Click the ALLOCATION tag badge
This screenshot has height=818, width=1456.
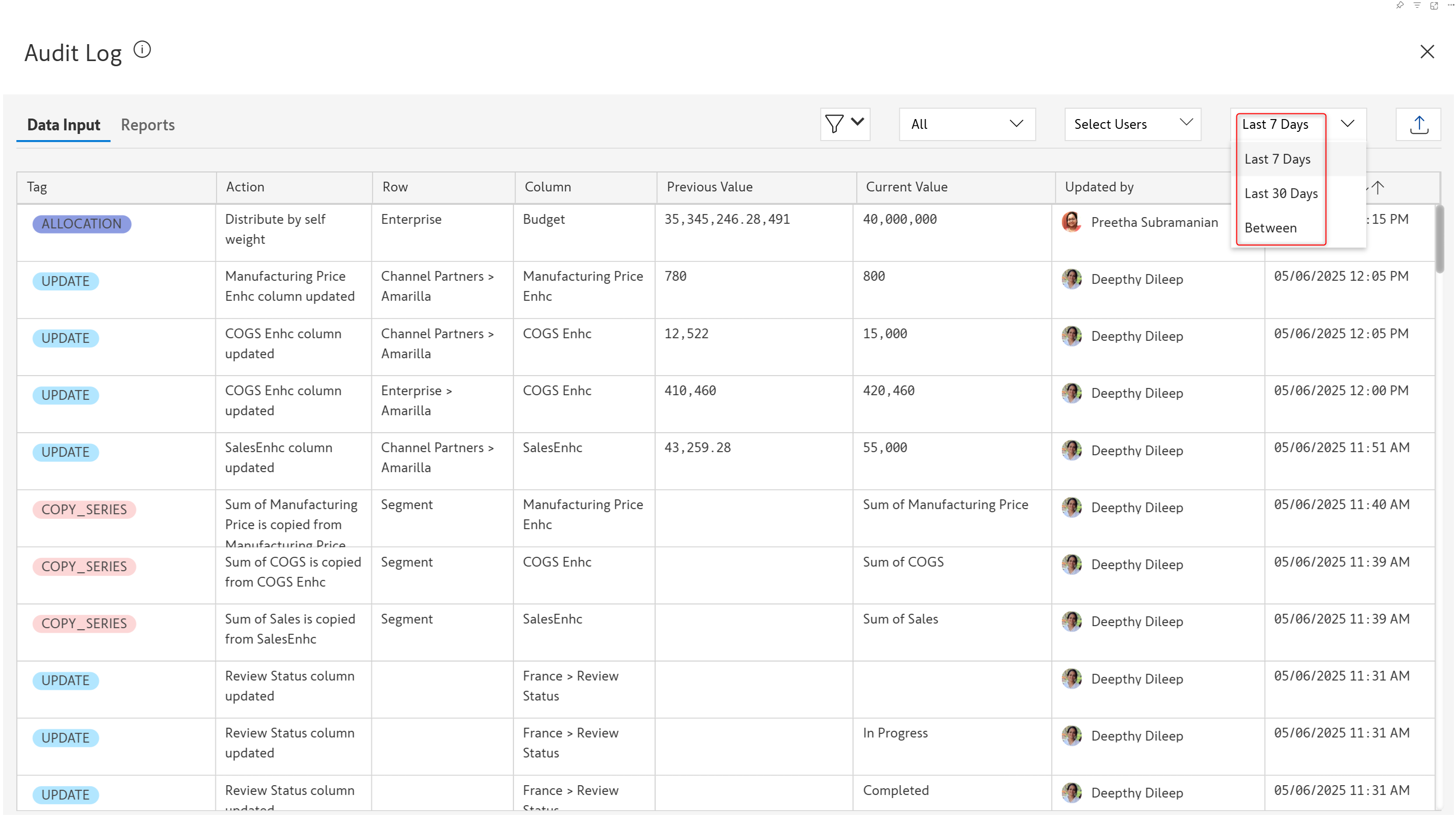click(x=82, y=224)
